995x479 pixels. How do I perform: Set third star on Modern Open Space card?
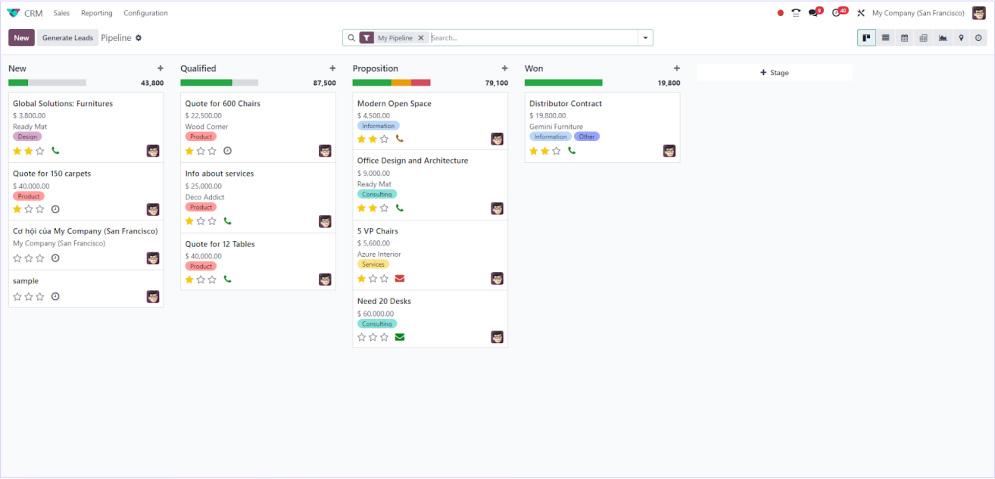tap(384, 138)
